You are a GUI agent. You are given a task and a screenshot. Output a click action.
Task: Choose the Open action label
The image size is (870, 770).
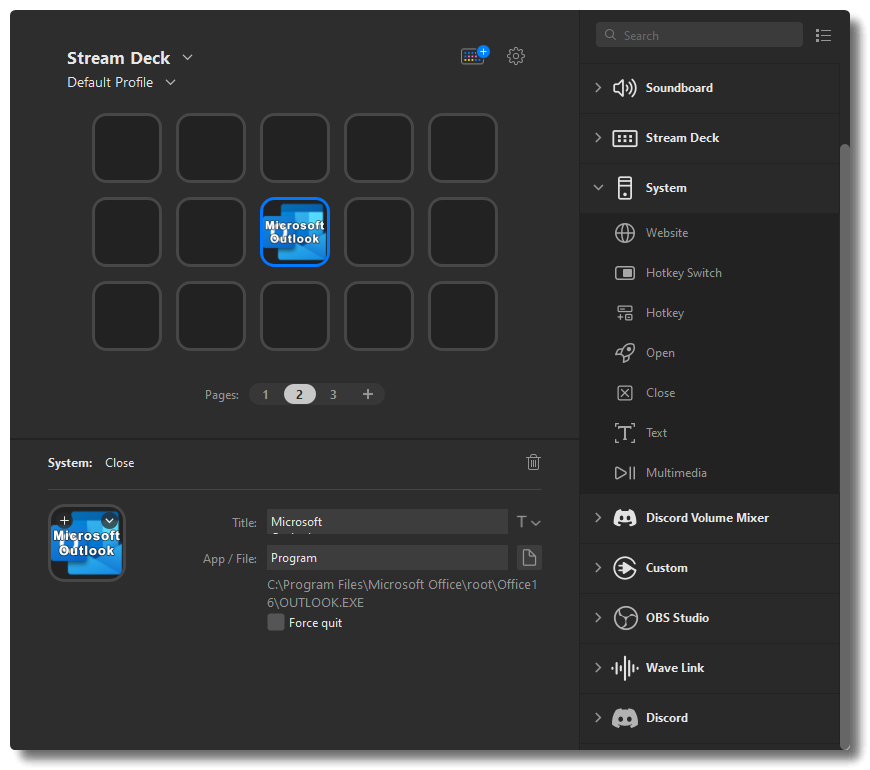pos(660,353)
